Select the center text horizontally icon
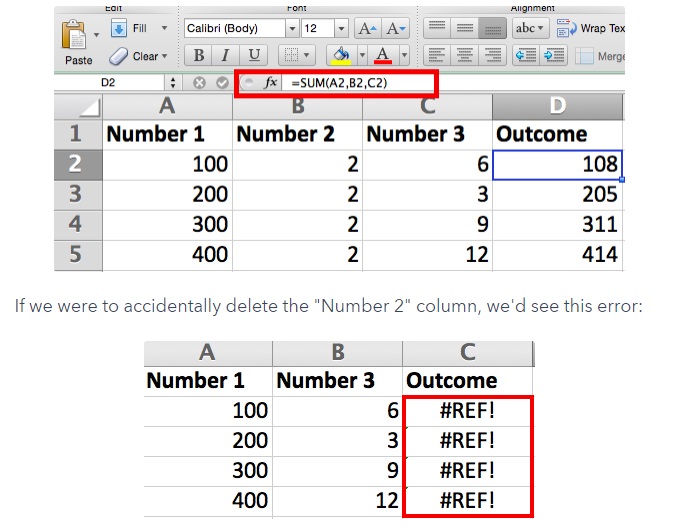 click(465, 55)
